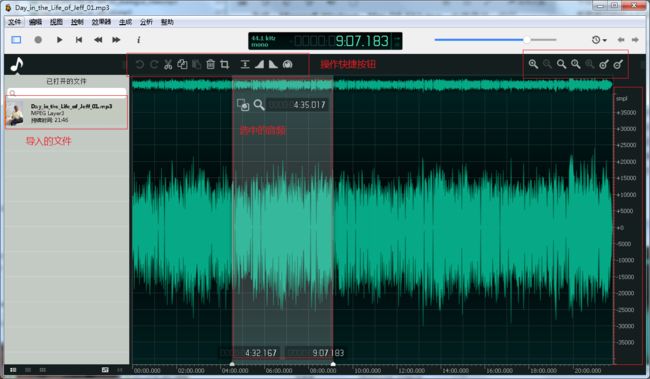Toggle the view mode button left of record
Viewport: 650px width, 379px height.
coord(16,40)
